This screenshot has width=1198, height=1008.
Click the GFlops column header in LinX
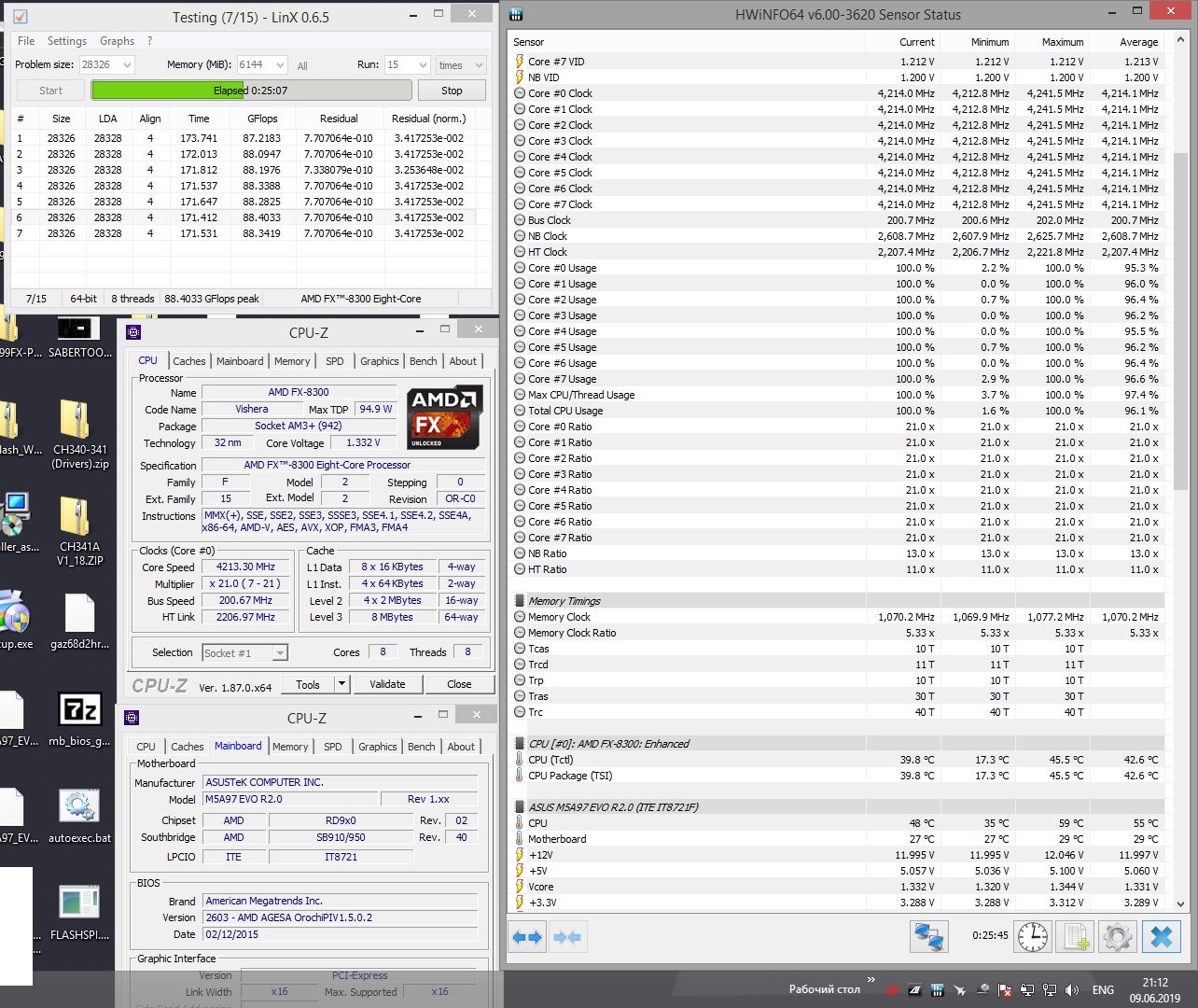[262, 119]
